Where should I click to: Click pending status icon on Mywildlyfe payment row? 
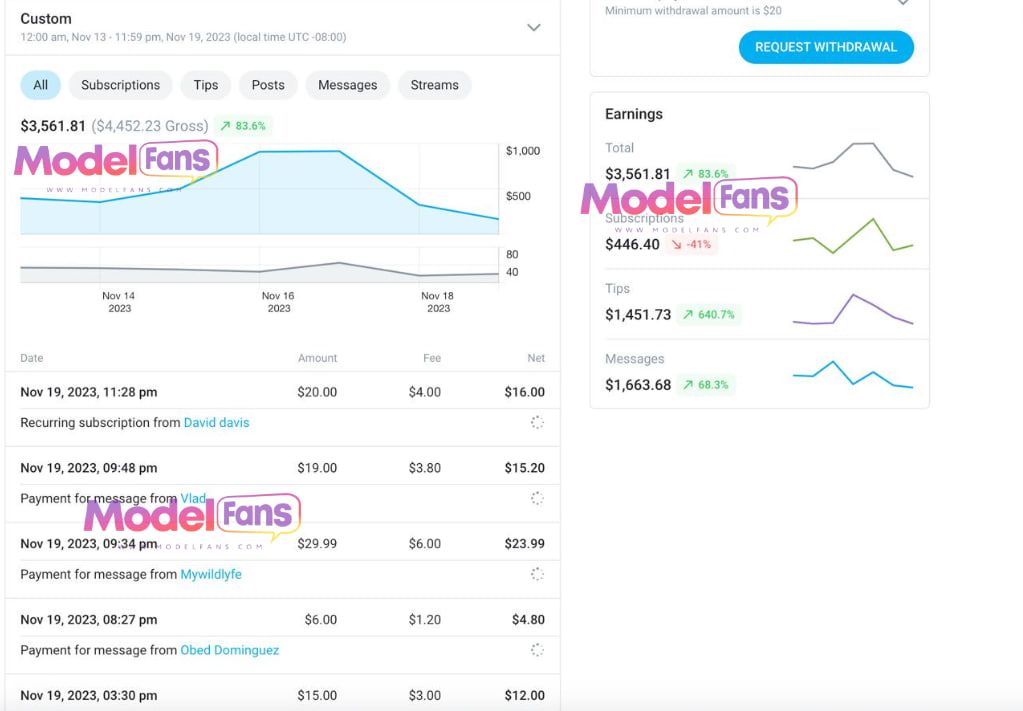tap(537, 574)
